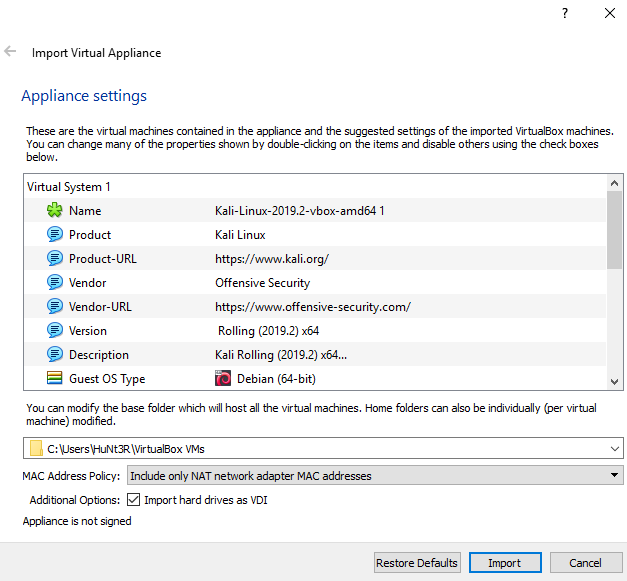The width and height of the screenshot is (627, 581).
Task: Click the Debian swirl OS icon
Action: [x=223, y=378]
